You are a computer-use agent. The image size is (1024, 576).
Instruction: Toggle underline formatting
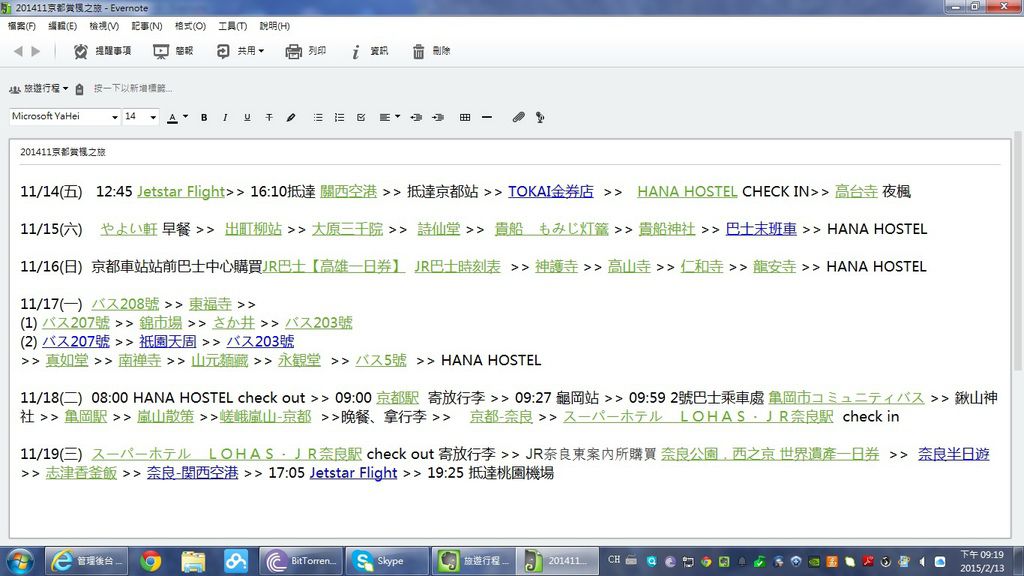(246, 117)
